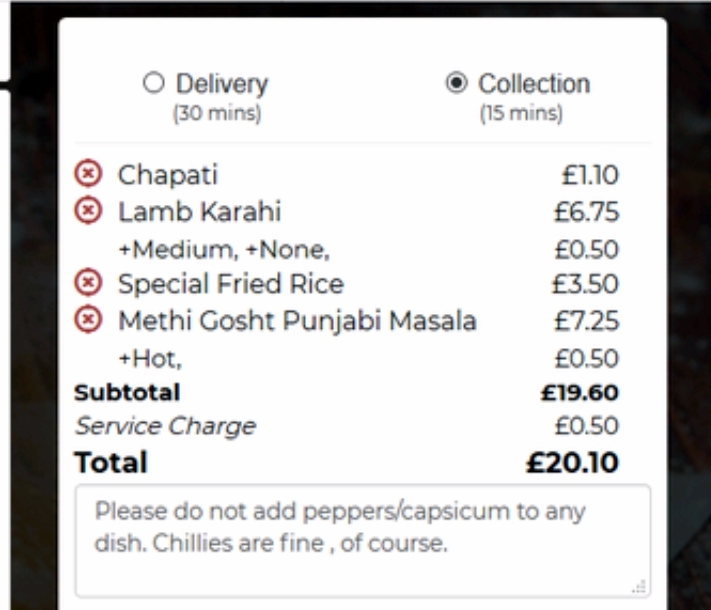This screenshot has width=711, height=610.
Task: Click the Chapati item name
Action: pyautogui.click(x=168, y=176)
